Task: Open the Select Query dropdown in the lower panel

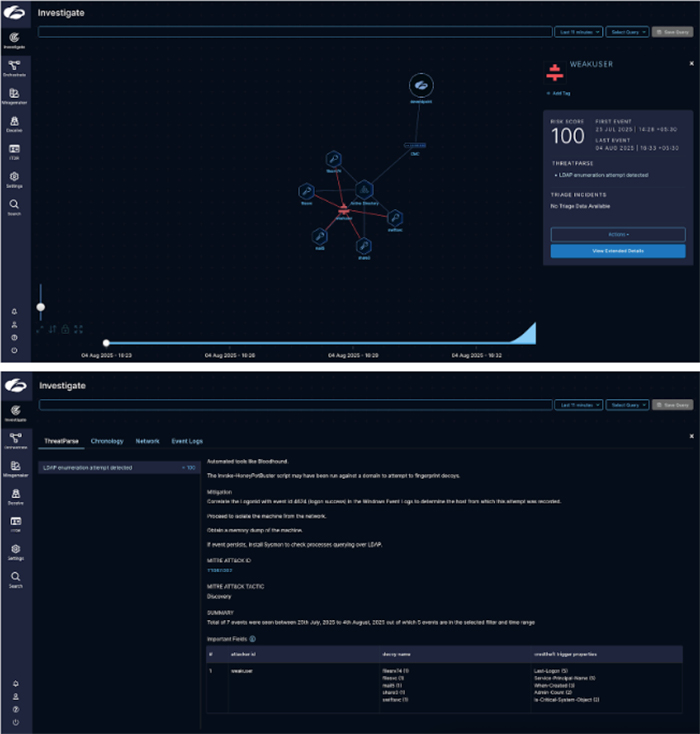Action: click(x=628, y=405)
